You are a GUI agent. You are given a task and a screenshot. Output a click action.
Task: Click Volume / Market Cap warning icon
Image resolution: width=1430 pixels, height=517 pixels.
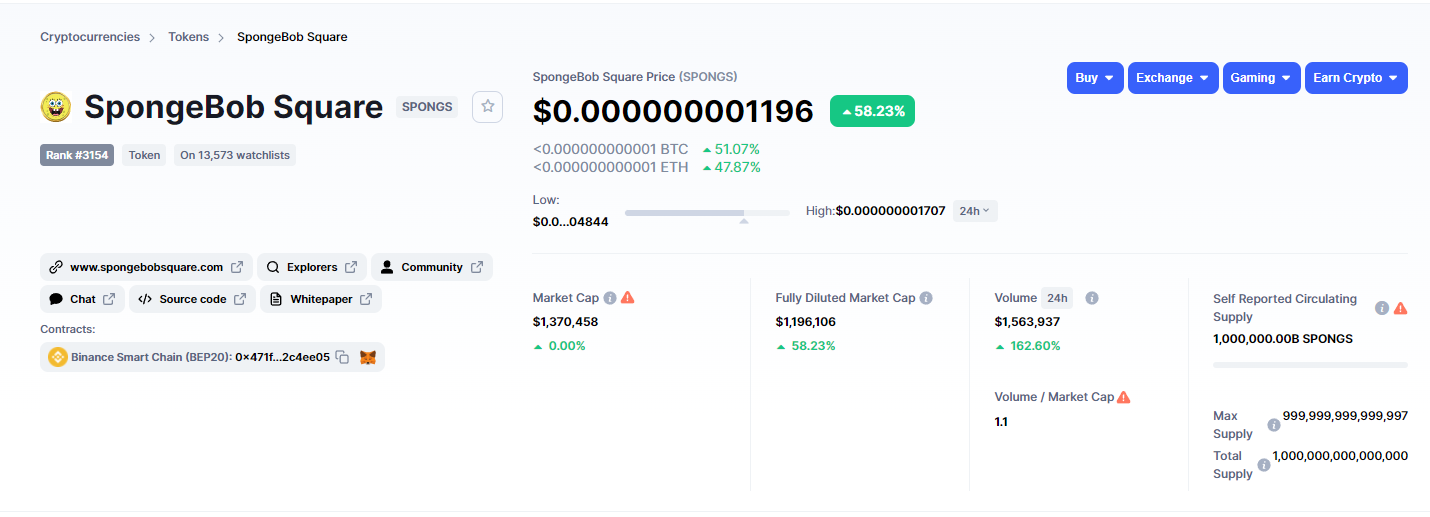[1124, 397]
